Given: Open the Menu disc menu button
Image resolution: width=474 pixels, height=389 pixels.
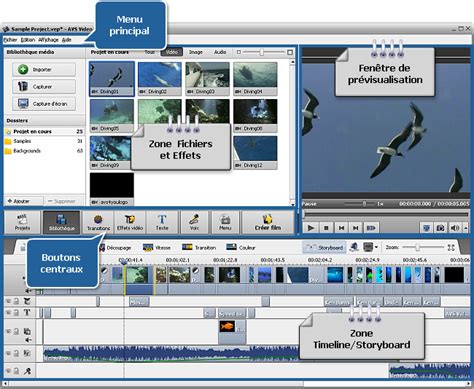Looking at the screenshot, I should (225, 222).
